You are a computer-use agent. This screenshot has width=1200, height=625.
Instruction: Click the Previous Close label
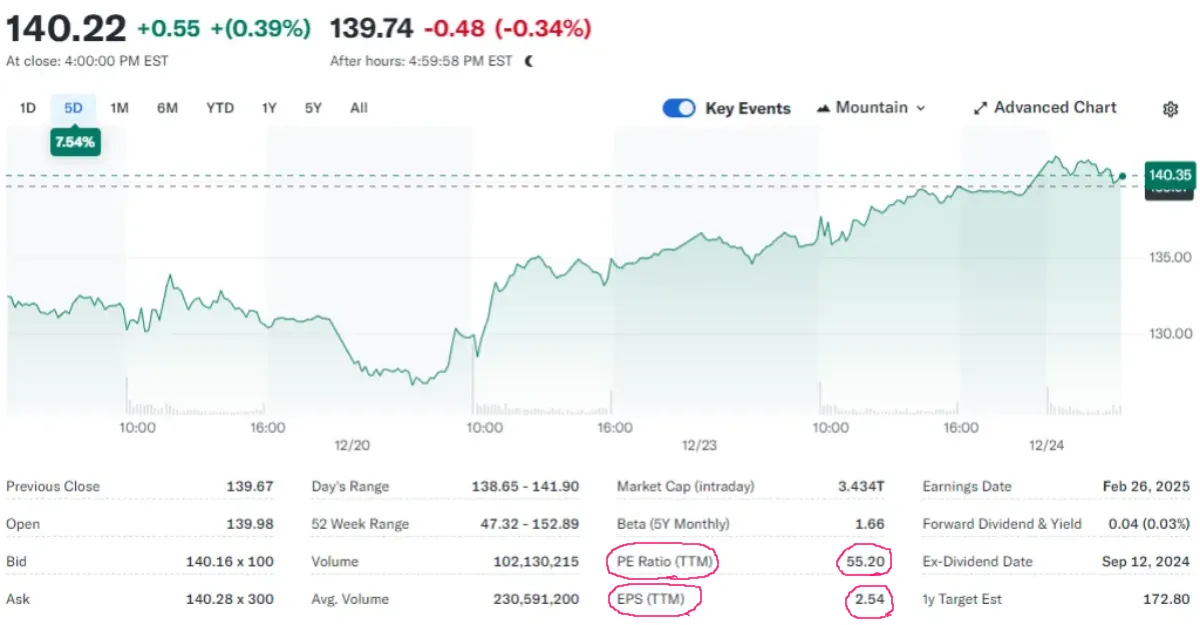(x=53, y=487)
